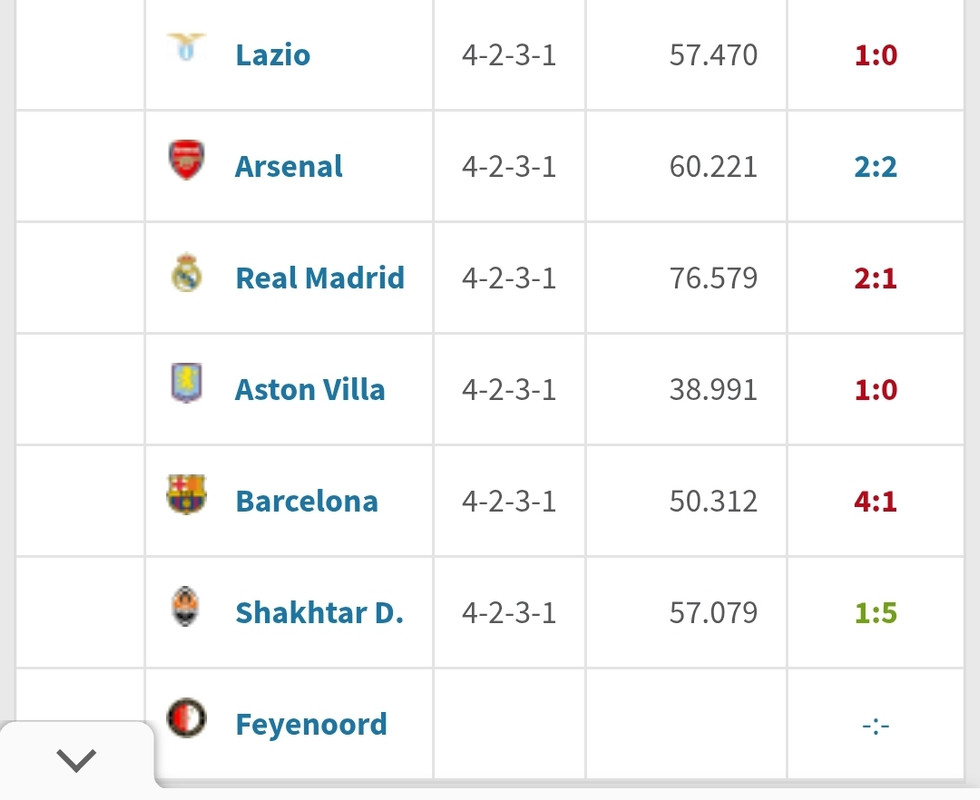Viewport: 980px width, 800px height.
Task: Open the 2:2 result against Arsenal
Action: 876,167
